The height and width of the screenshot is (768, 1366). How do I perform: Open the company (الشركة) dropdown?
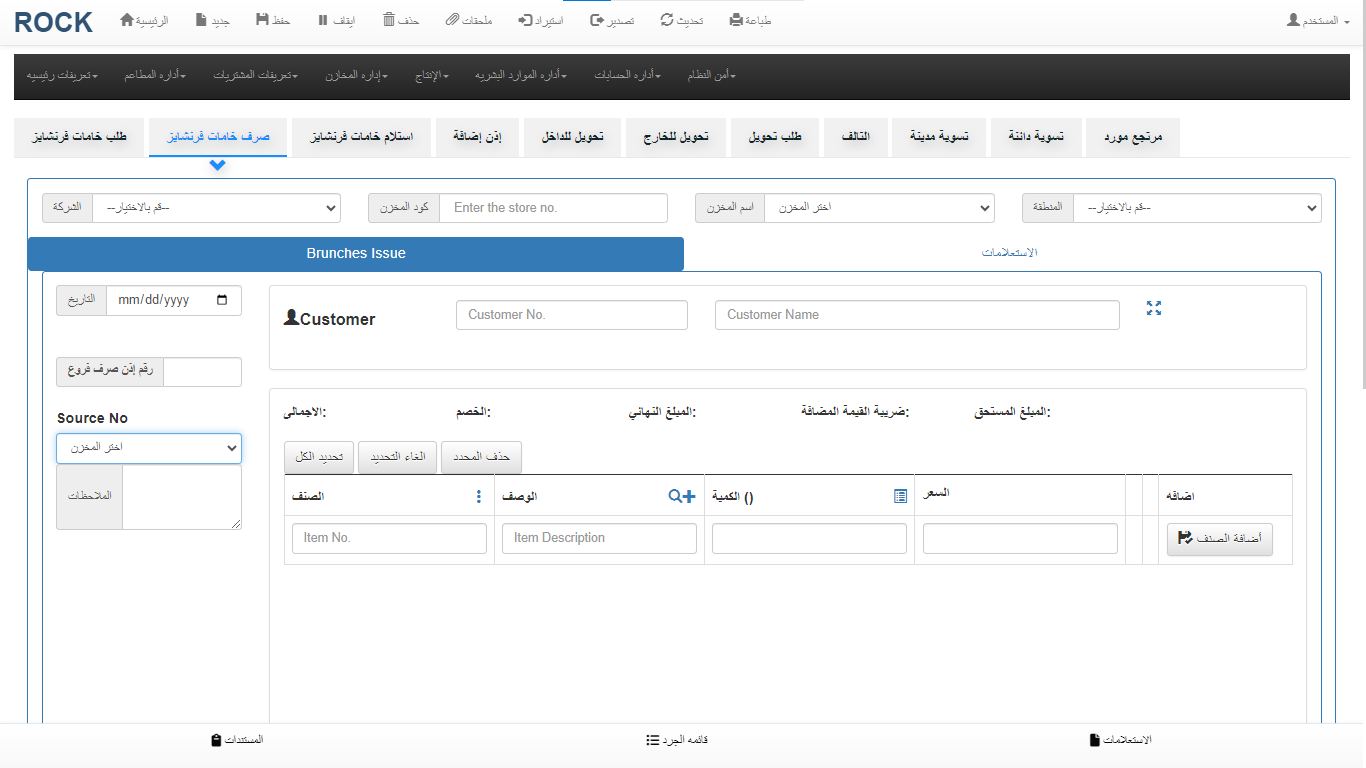216,208
